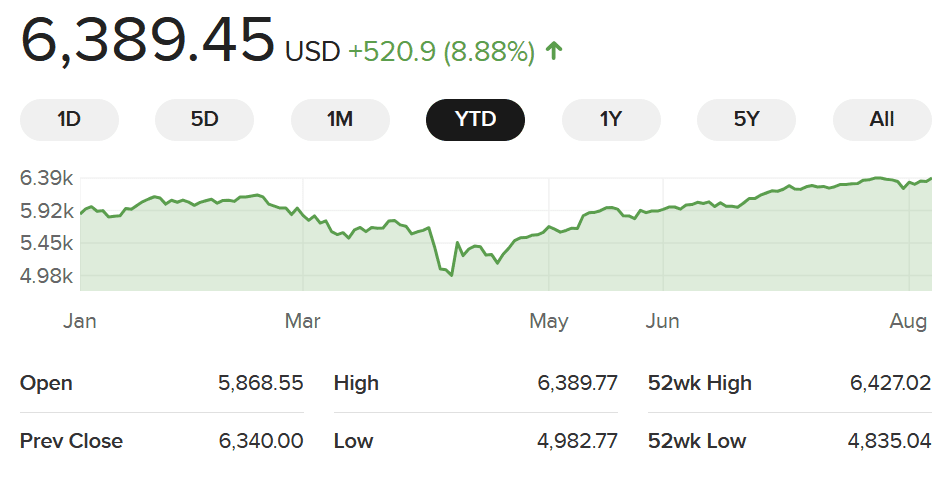Click the 52wk Low value 4,835.04
951x493 pixels.
(x=889, y=441)
